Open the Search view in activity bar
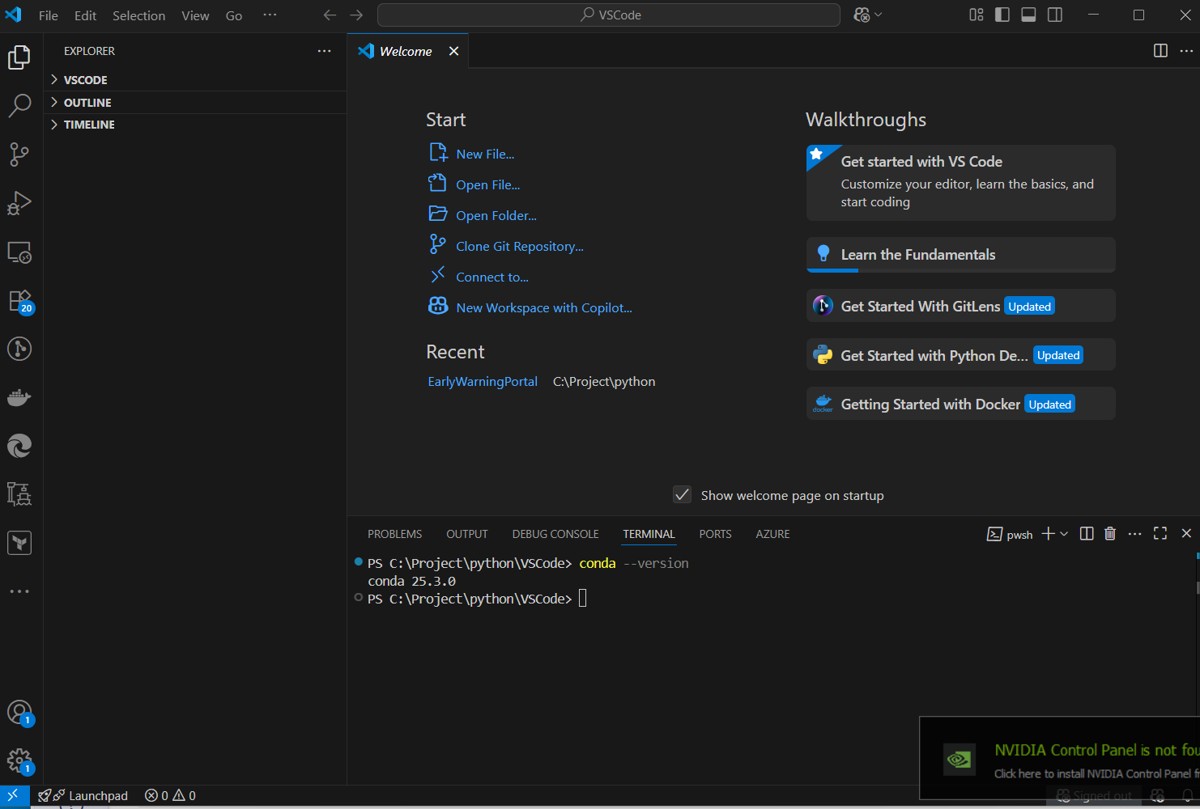This screenshot has width=1200, height=809. point(19,106)
